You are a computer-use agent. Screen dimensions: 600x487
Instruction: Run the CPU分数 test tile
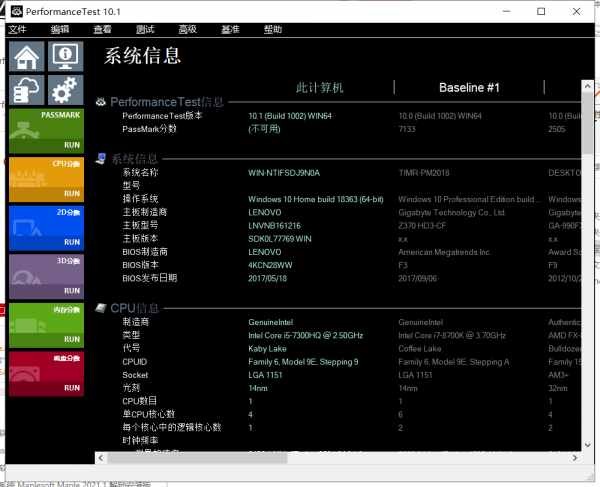(x=46, y=179)
